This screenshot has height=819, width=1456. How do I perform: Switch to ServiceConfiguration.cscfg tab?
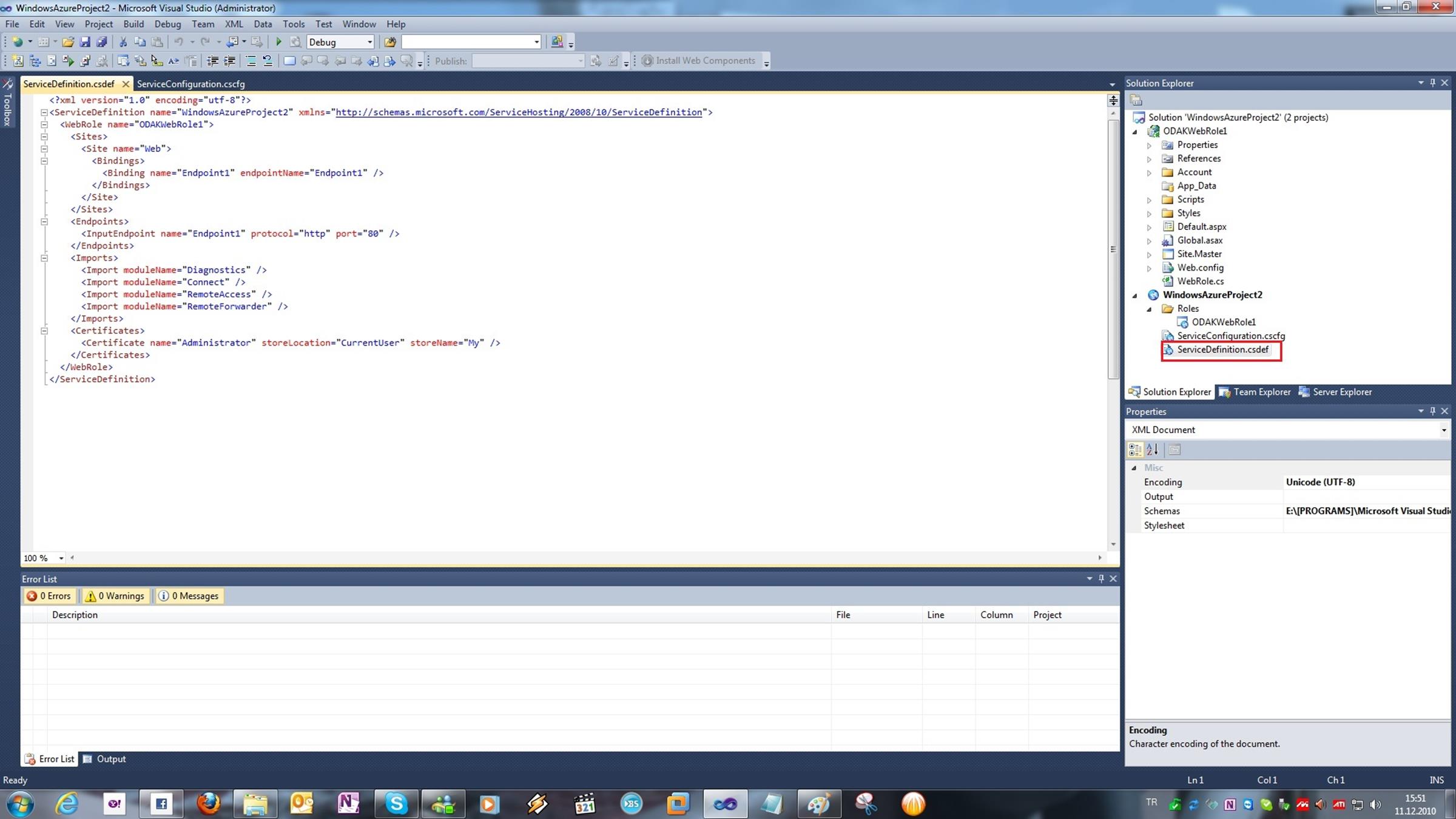point(191,84)
